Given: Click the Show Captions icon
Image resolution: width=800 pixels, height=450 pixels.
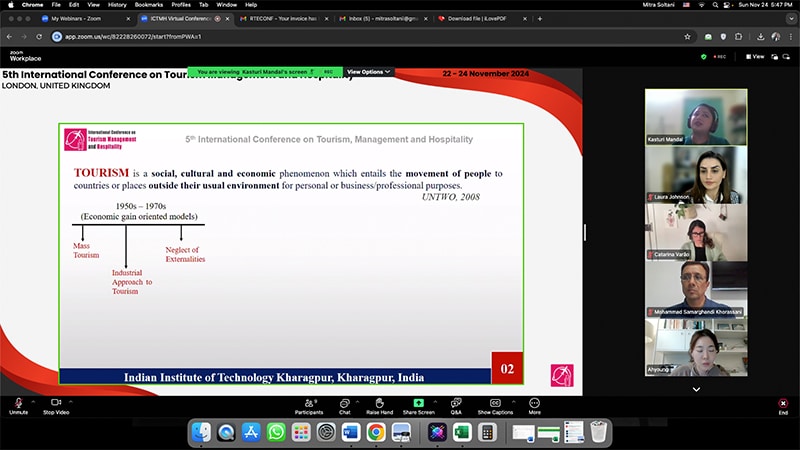Looking at the screenshot, I should coord(495,403).
